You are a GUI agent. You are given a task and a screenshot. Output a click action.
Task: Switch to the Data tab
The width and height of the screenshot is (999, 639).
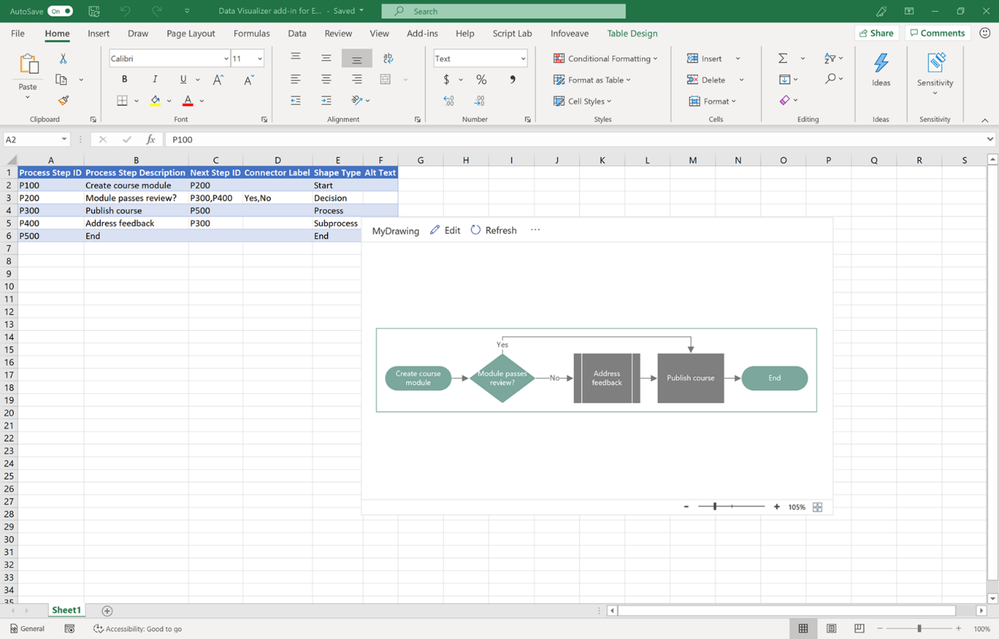(x=297, y=33)
